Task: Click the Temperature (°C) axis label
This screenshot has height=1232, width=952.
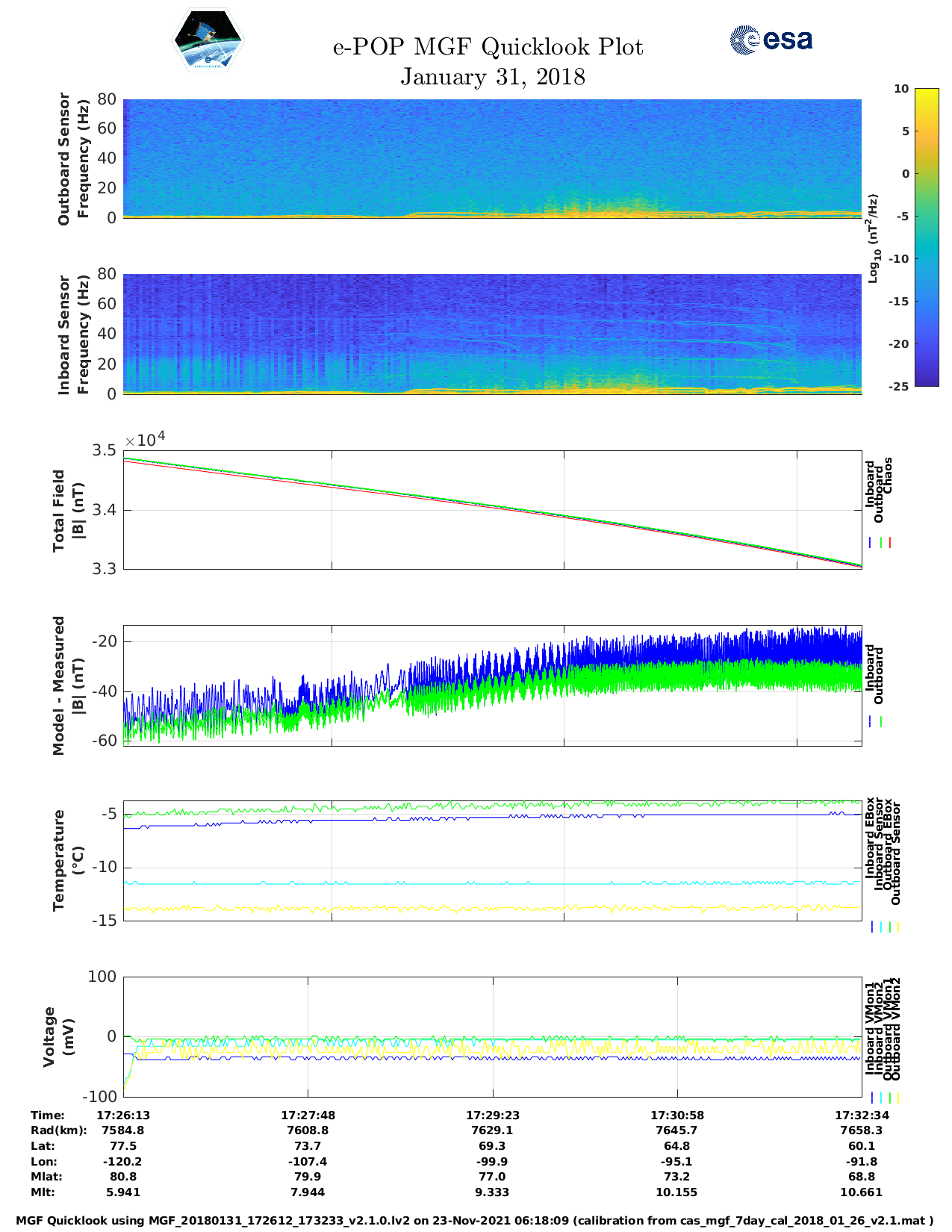Action: click(x=67, y=860)
